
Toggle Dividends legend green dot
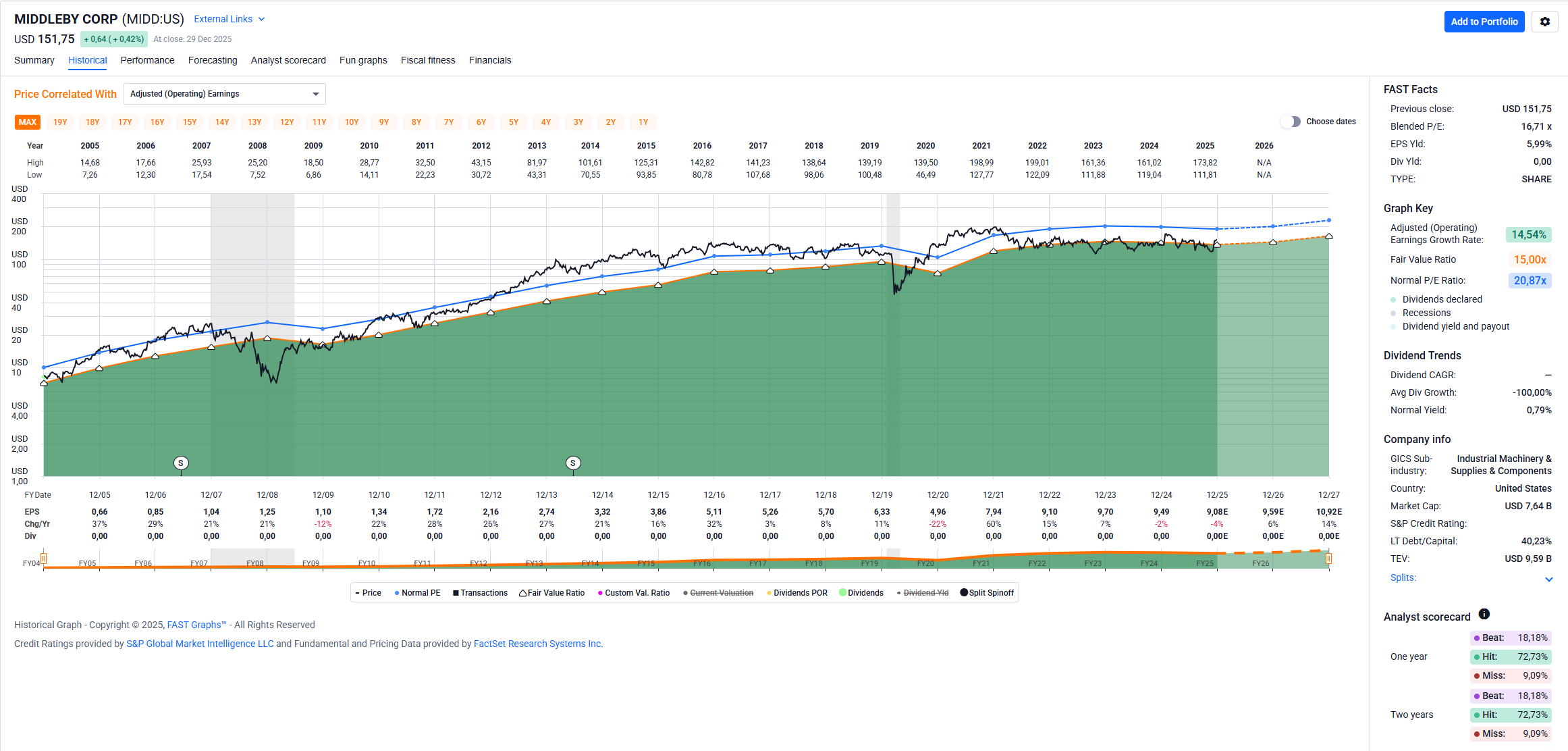(x=842, y=593)
